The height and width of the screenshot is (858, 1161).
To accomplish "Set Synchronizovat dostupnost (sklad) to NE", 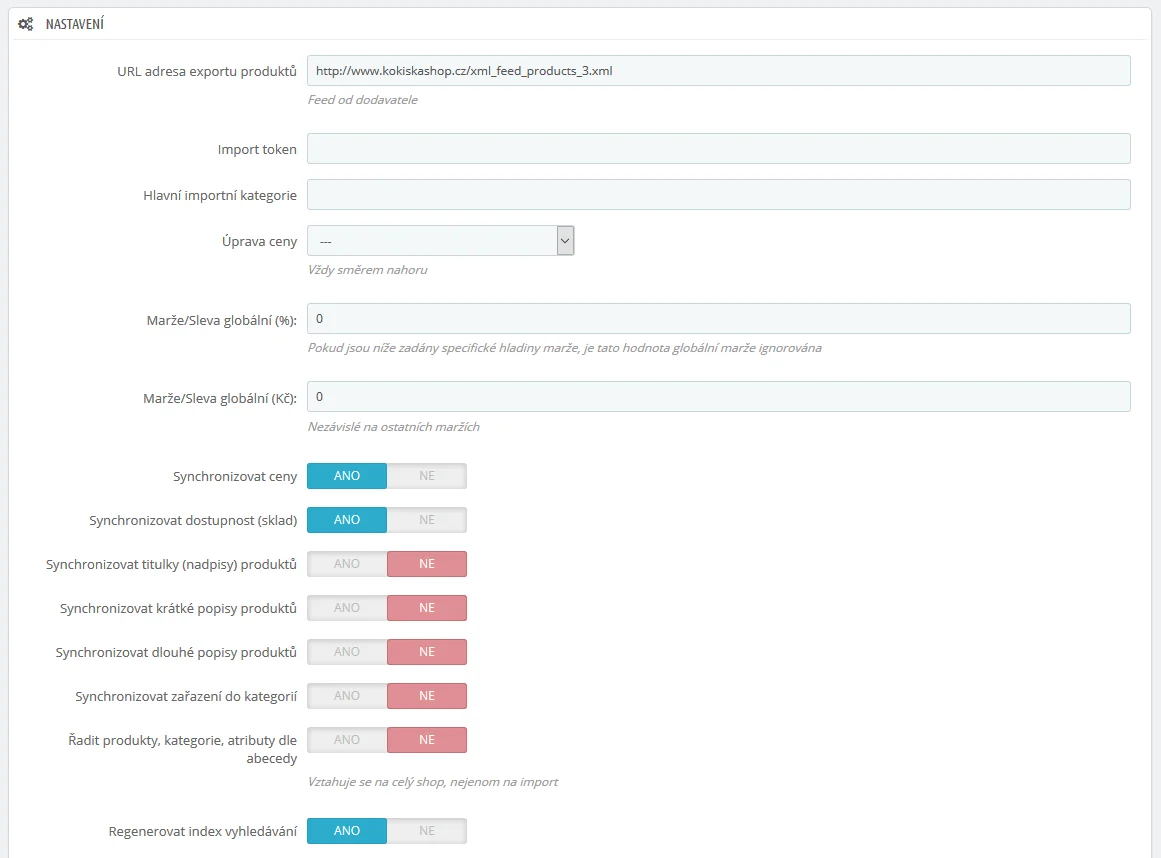I will pyautogui.click(x=427, y=520).
